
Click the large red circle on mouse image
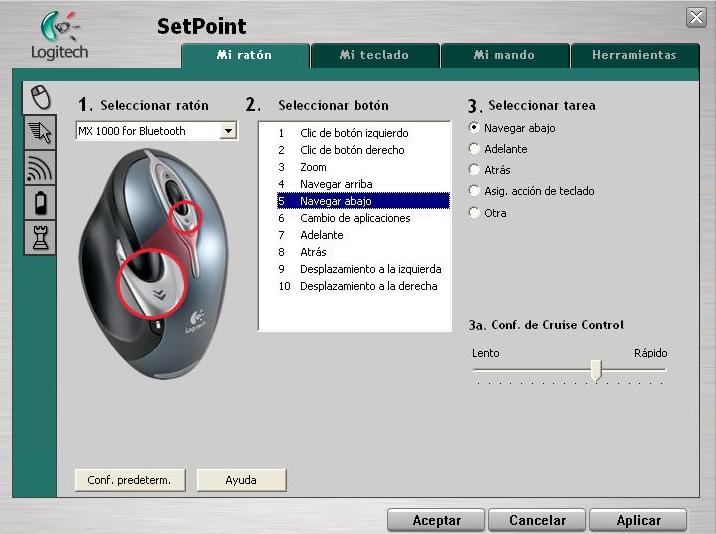tap(153, 283)
